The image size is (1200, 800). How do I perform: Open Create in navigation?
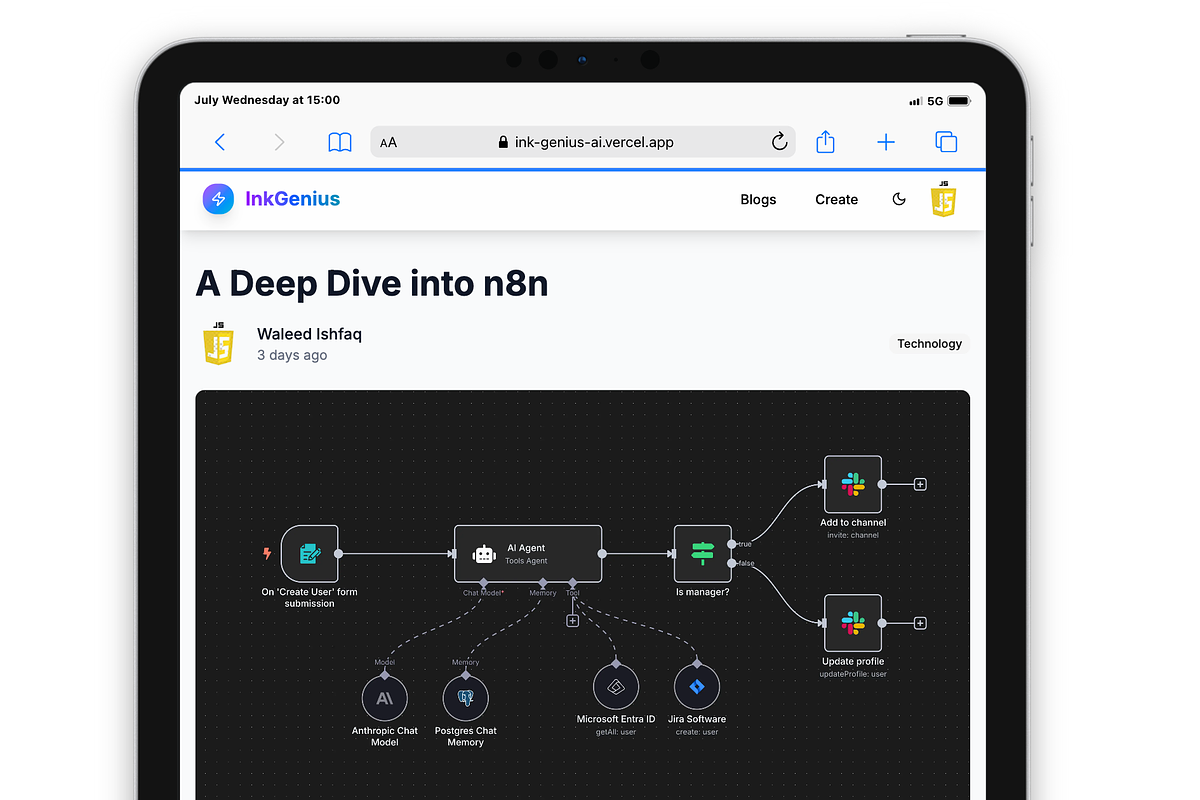pos(836,199)
